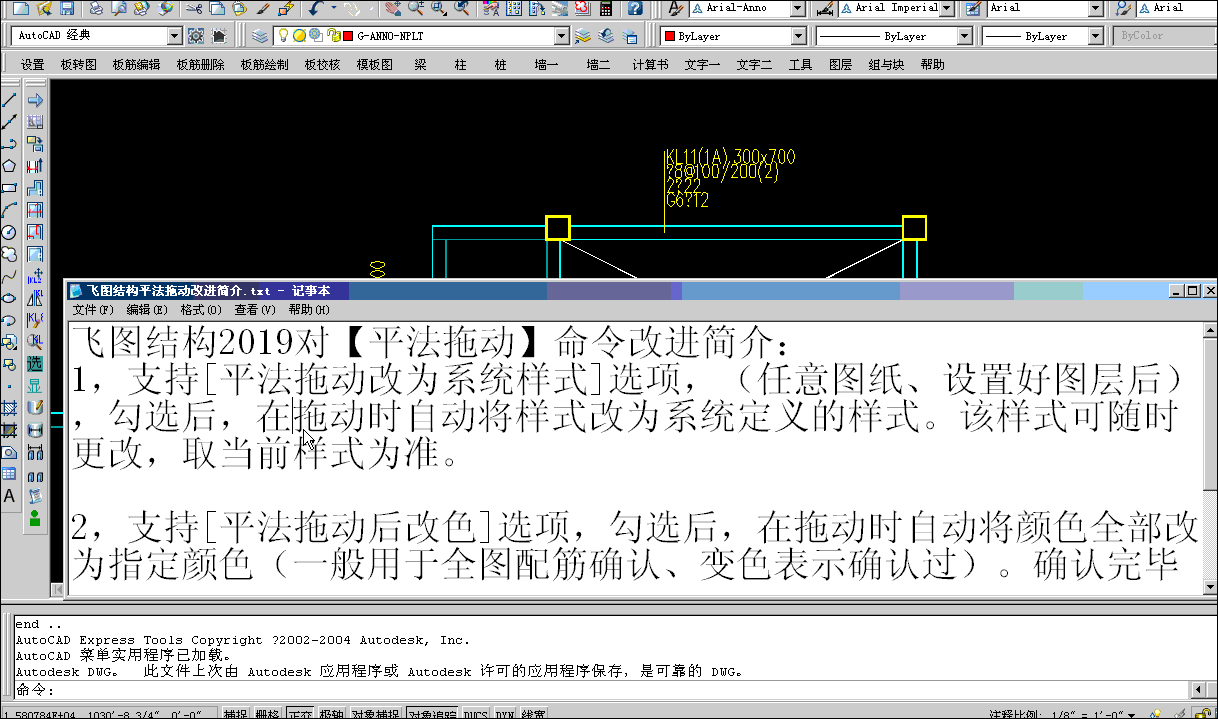Viewport: 1218px width, 719px height.
Task: Open the Layer Properties Manager icon
Action: pos(259,36)
